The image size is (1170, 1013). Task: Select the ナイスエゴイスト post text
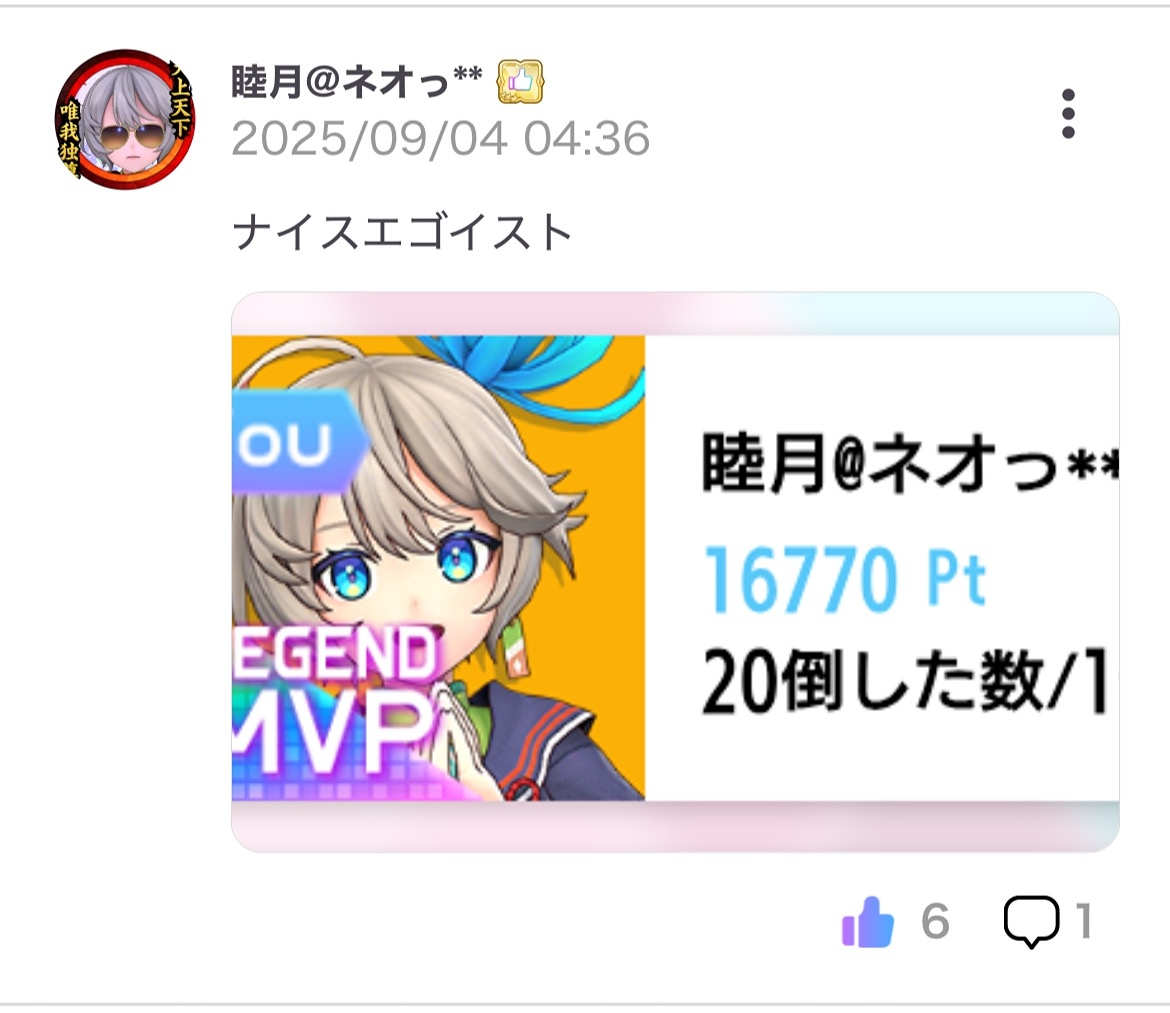coord(402,232)
